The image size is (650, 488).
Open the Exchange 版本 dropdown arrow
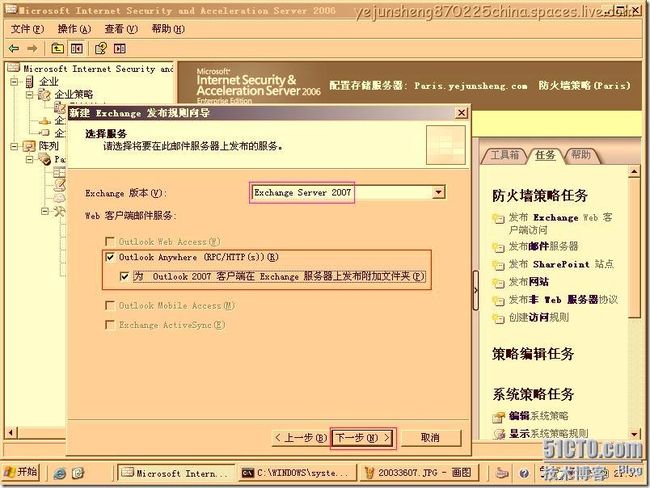click(x=438, y=192)
